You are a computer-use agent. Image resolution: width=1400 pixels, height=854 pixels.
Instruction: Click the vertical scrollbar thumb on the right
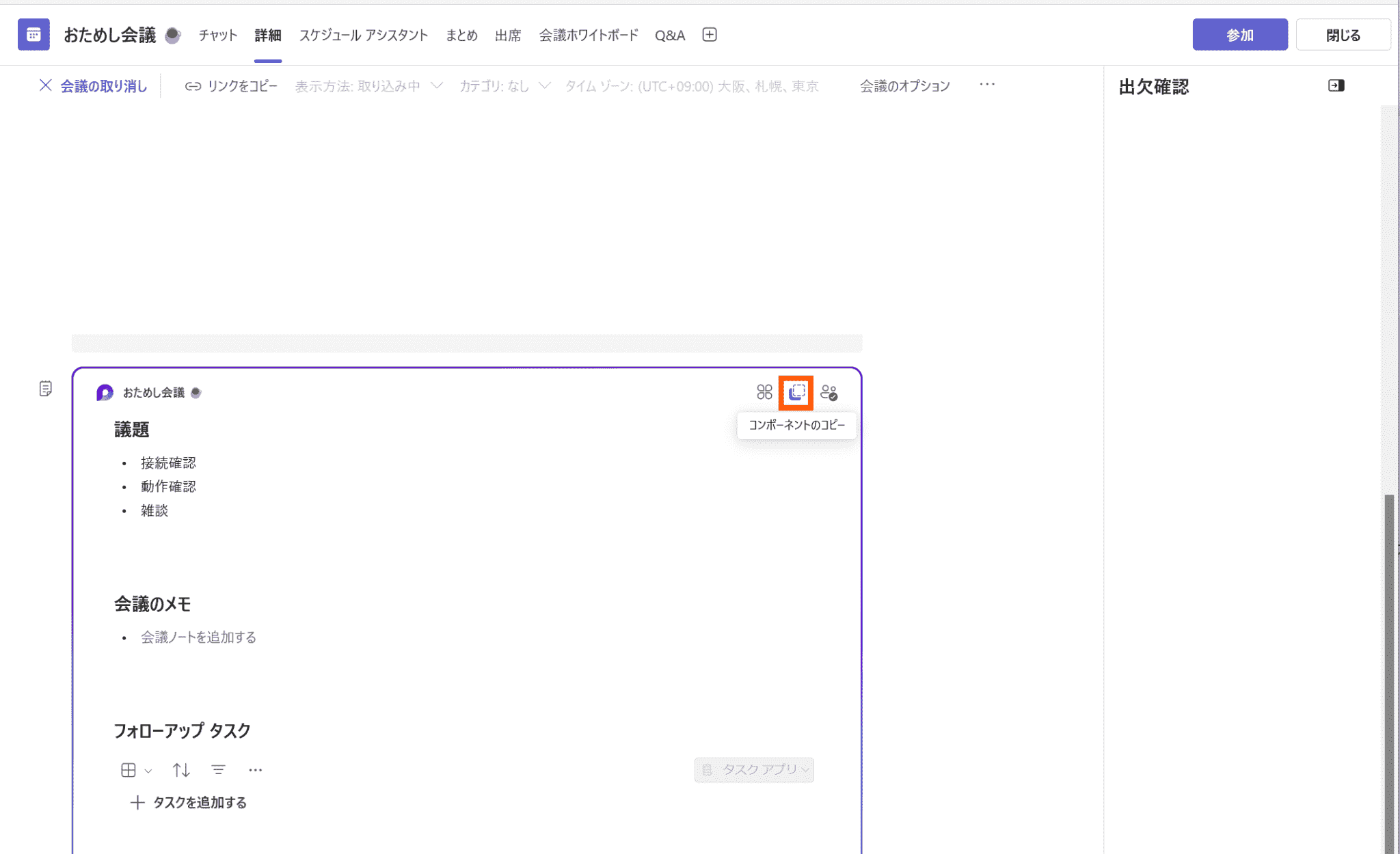[x=1389, y=673]
